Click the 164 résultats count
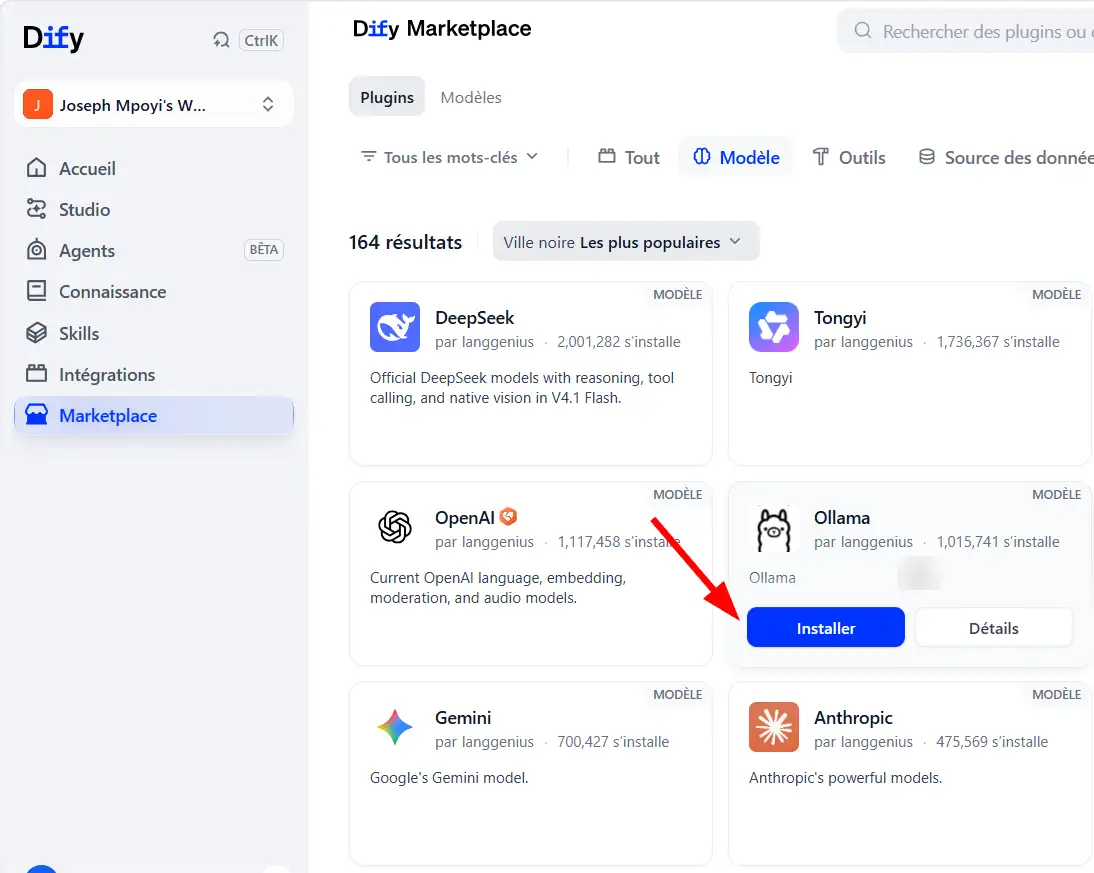This screenshot has height=873, width=1094. click(405, 242)
